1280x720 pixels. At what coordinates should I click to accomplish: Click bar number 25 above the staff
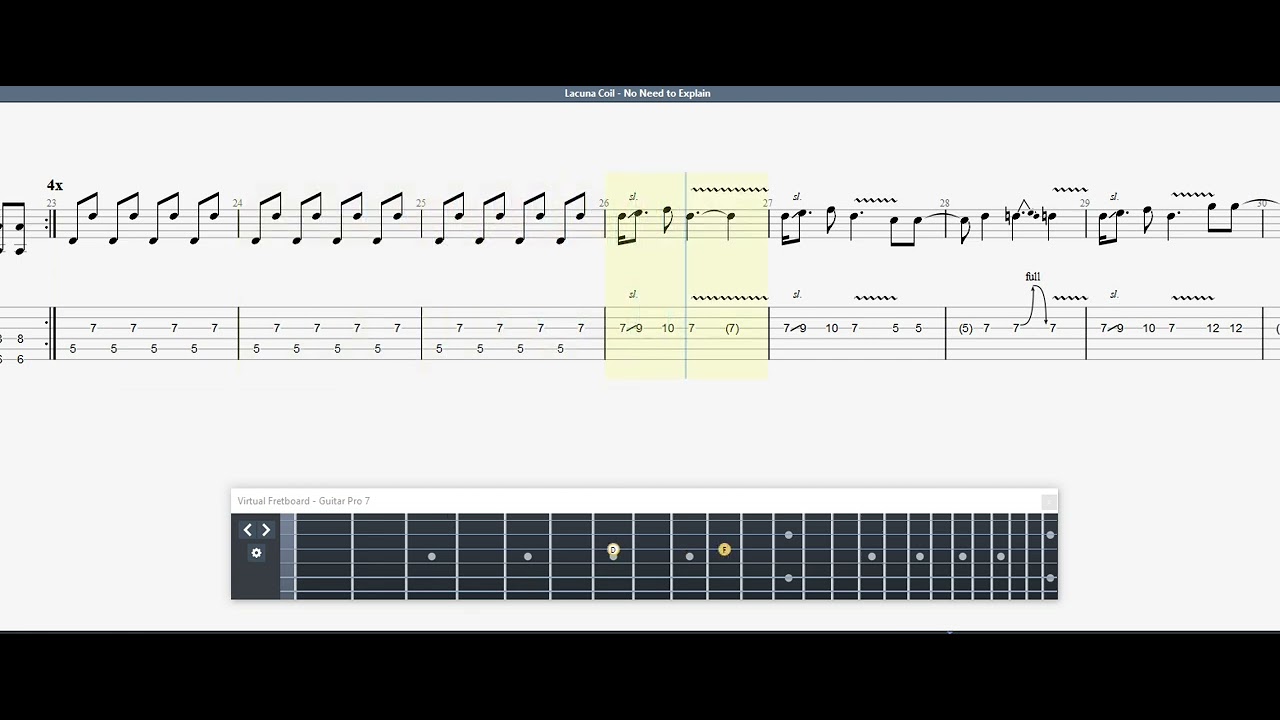[x=421, y=203]
